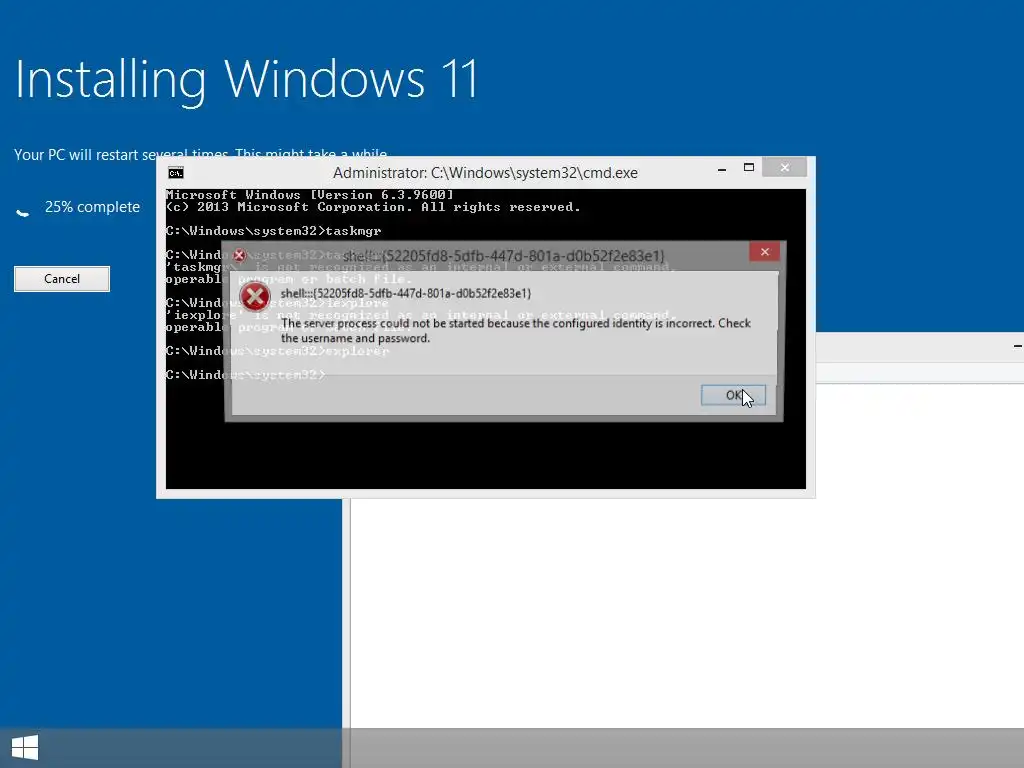Open the Windows Start button
1024x768 pixels.
tap(25, 748)
